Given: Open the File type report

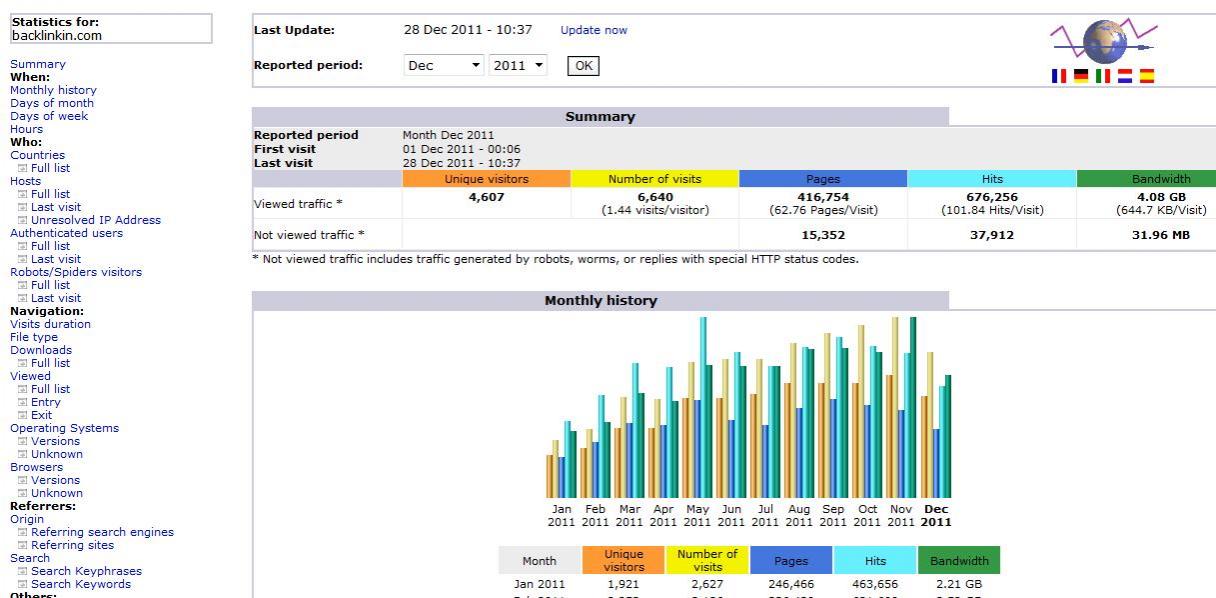Looking at the screenshot, I should [34, 337].
